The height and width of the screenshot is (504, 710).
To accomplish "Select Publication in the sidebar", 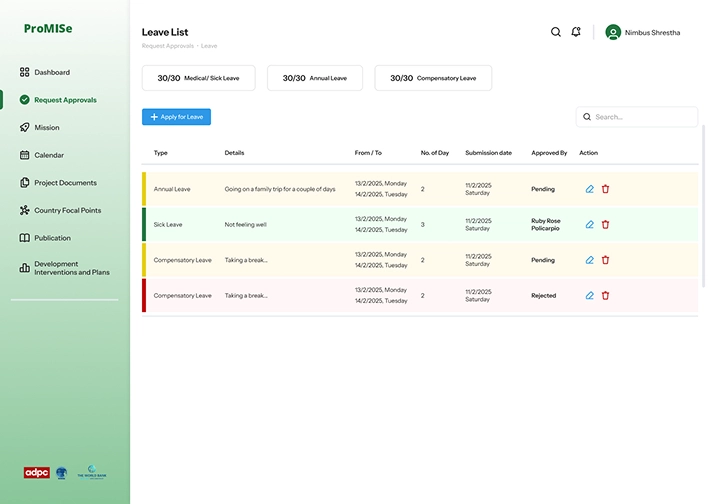I will point(52,238).
